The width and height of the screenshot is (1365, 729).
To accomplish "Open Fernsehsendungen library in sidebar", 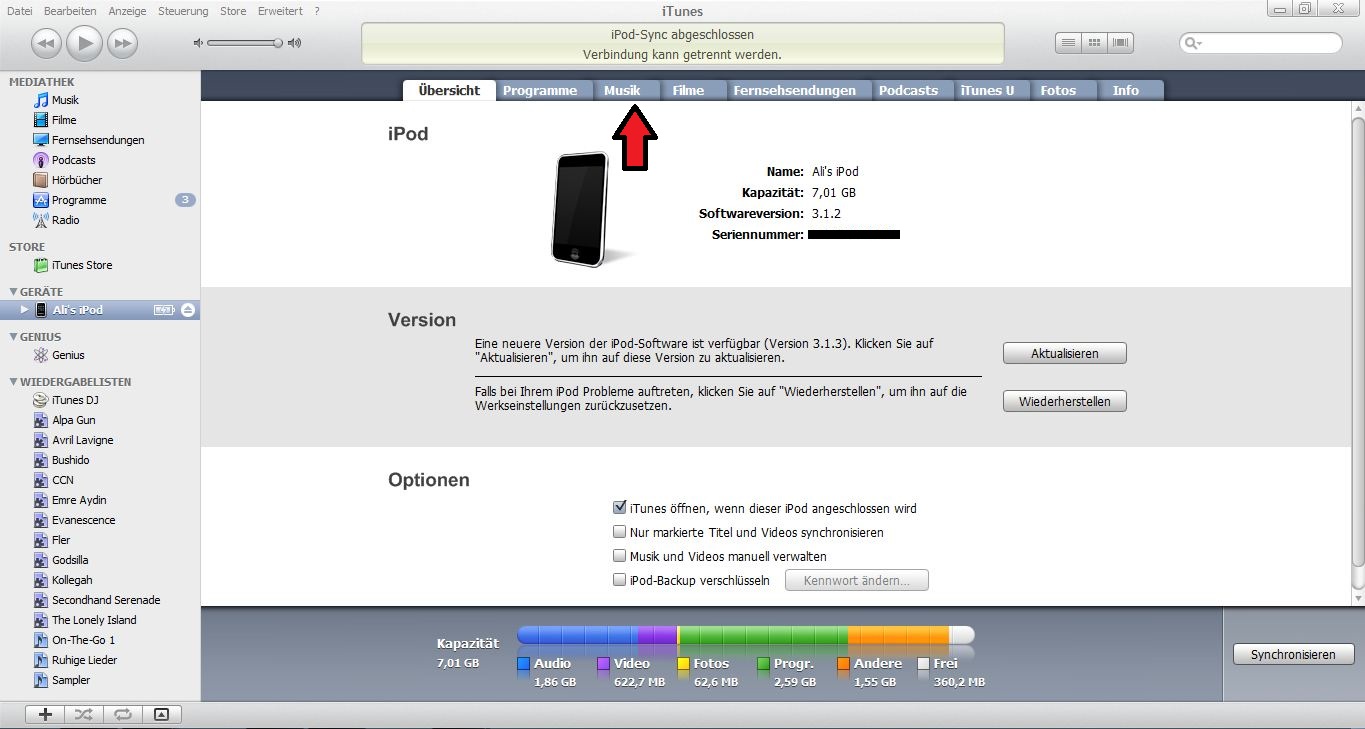I will [x=100, y=140].
